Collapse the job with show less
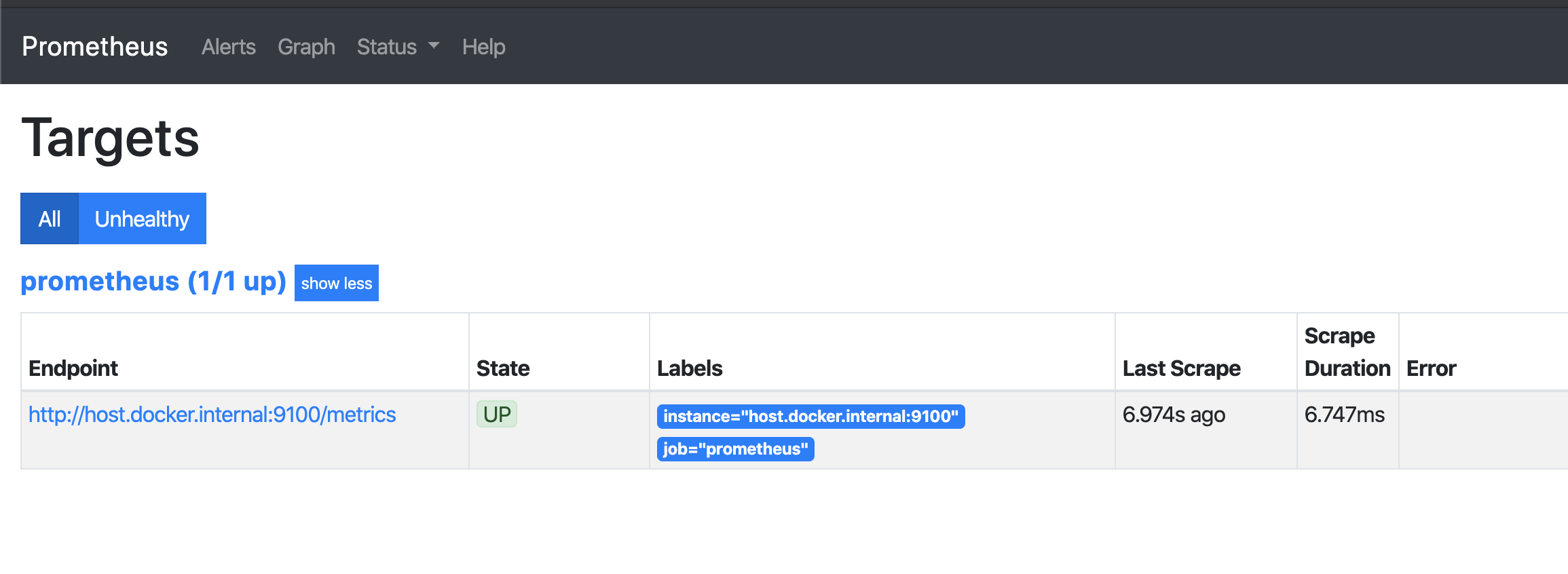This screenshot has width=1568, height=574. click(336, 283)
